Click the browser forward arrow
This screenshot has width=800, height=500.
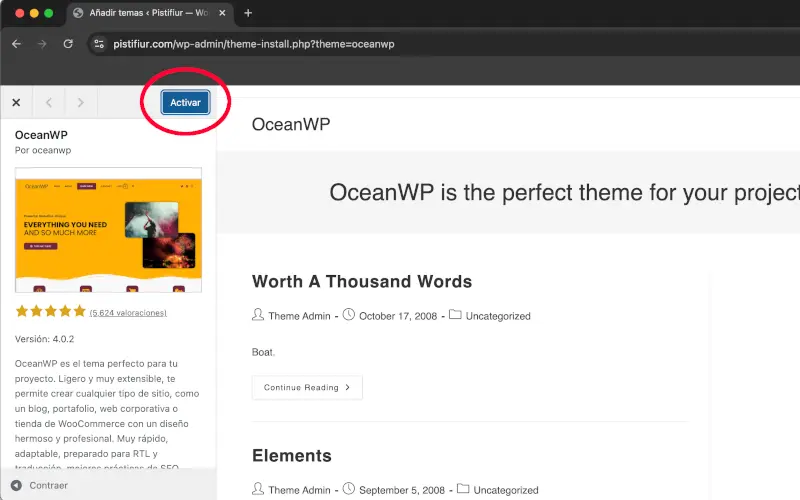point(42,44)
